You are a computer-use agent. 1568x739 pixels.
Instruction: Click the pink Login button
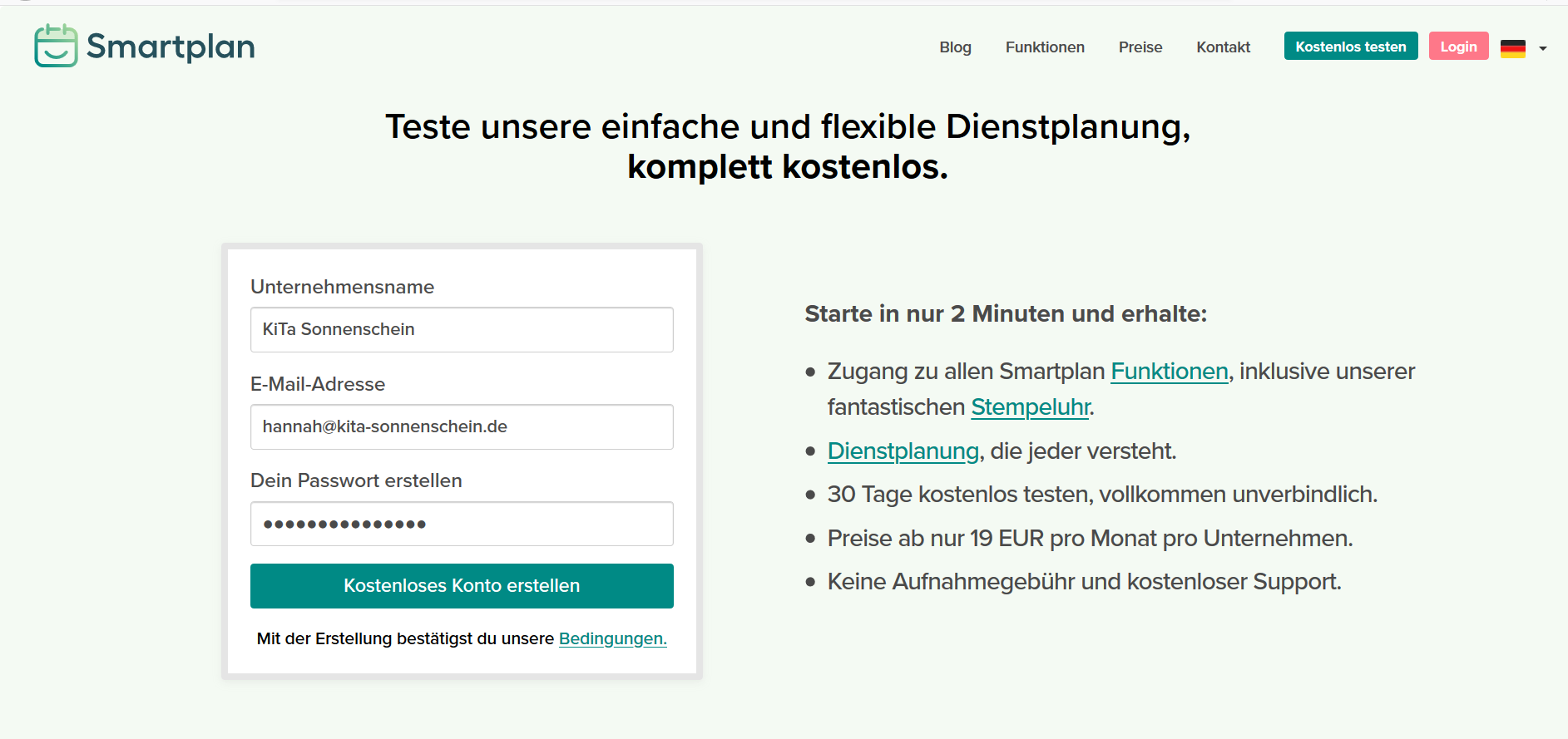[1458, 47]
